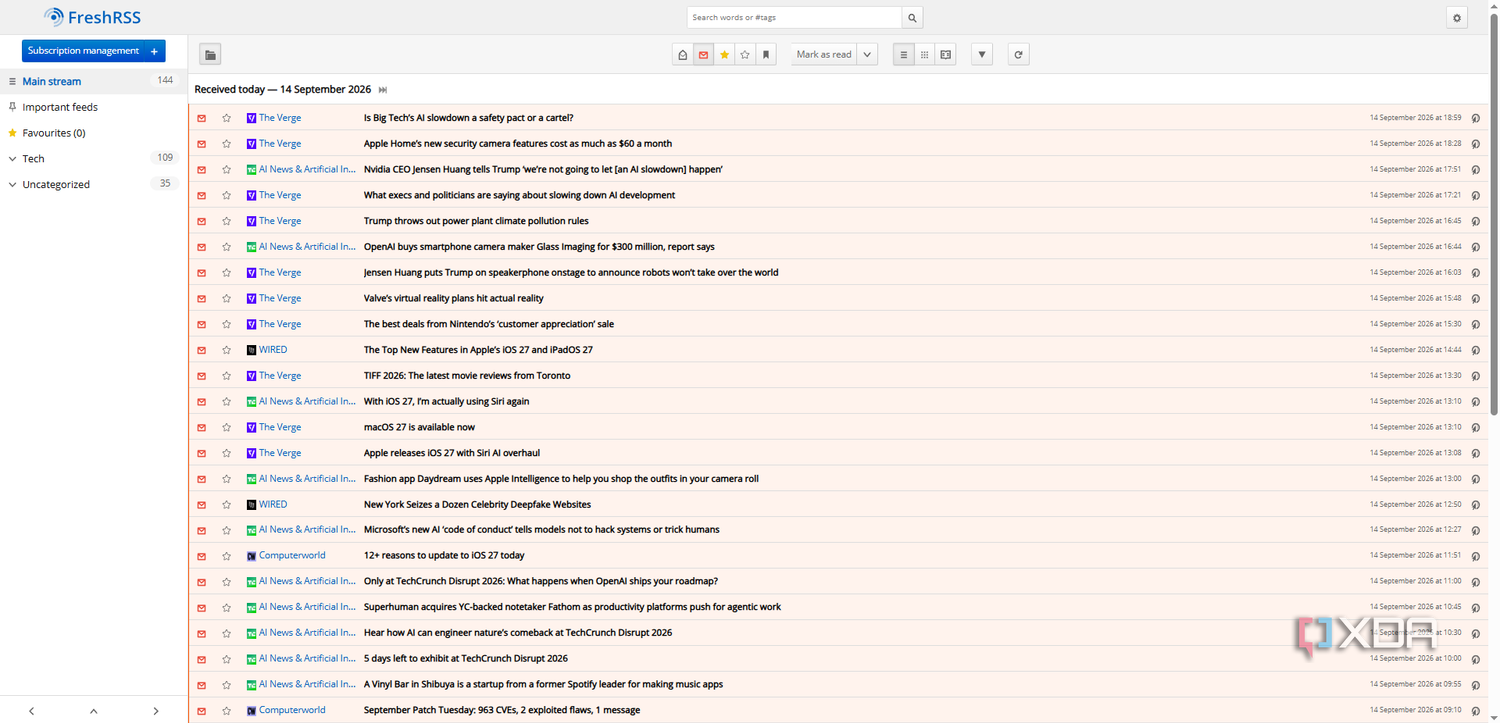Go to previous article with the left arrow
The image size is (1500, 723).
31,711
